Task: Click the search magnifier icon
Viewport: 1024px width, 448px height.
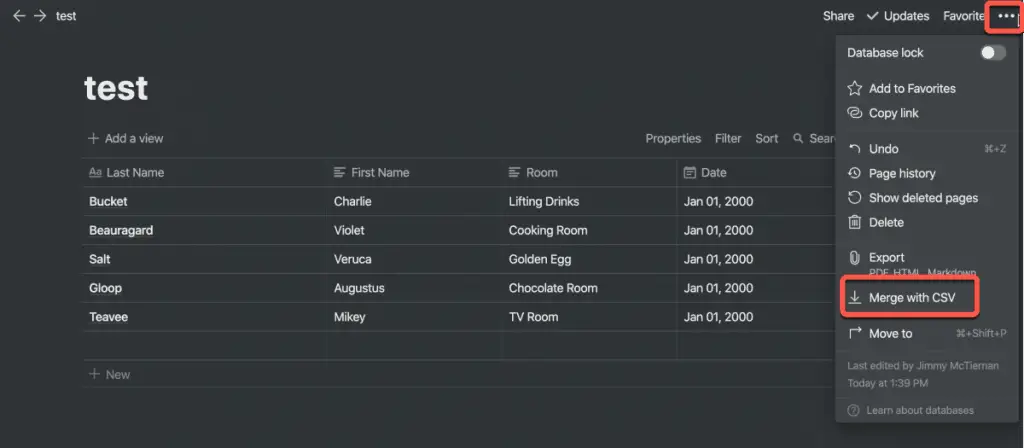Action: pyautogui.click(x=798, y=138)
